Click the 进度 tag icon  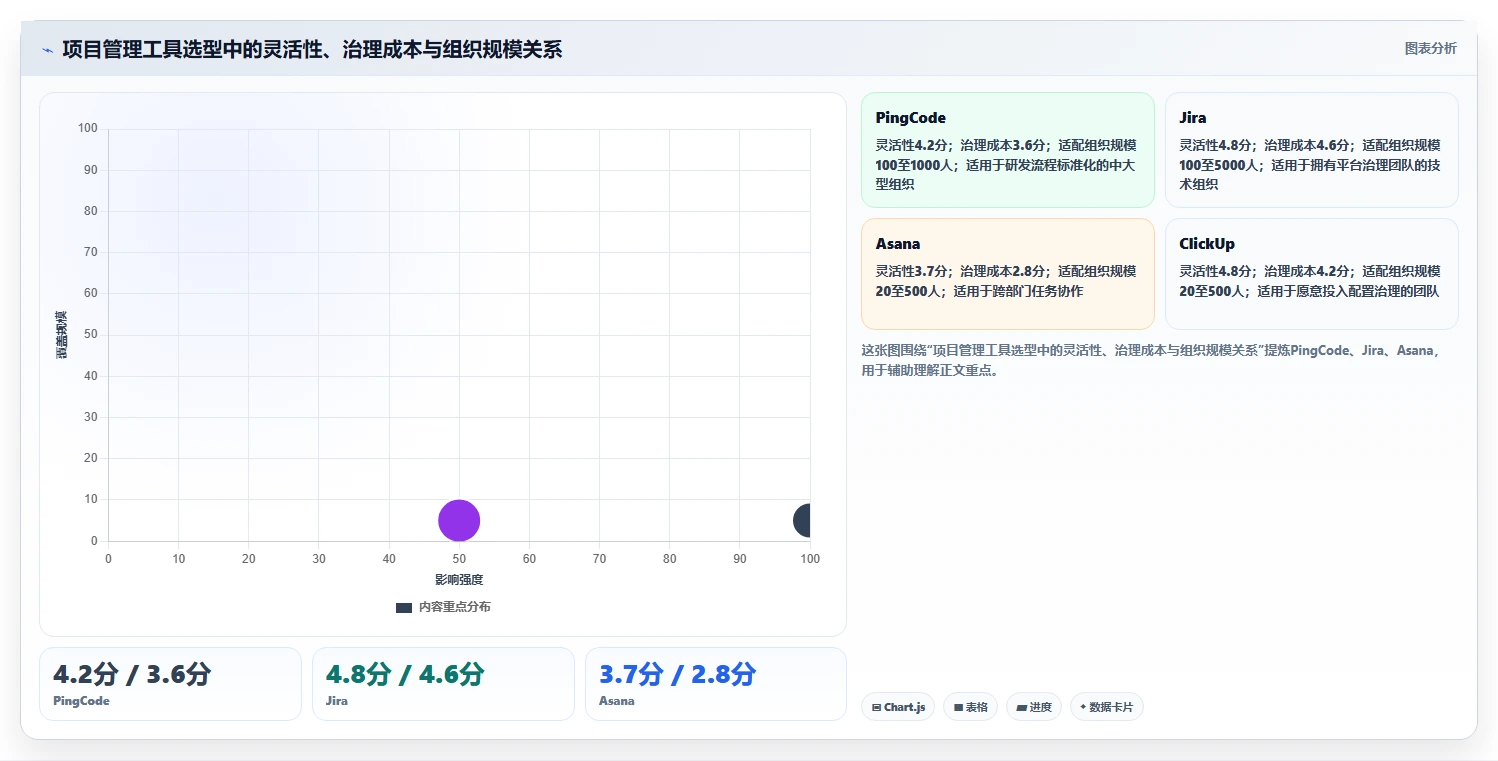pyautogui.click(x=1021, y=707)
